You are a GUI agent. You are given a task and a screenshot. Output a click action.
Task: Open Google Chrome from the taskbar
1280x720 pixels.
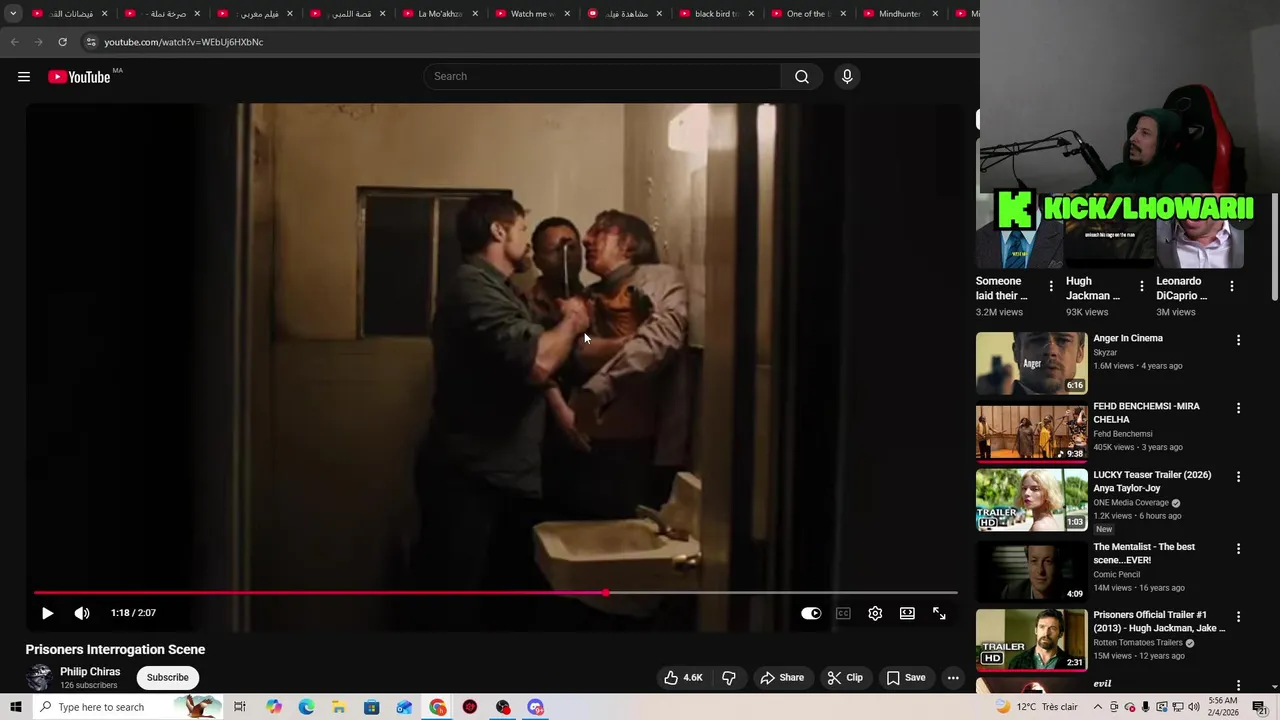(x=437, y=707)
